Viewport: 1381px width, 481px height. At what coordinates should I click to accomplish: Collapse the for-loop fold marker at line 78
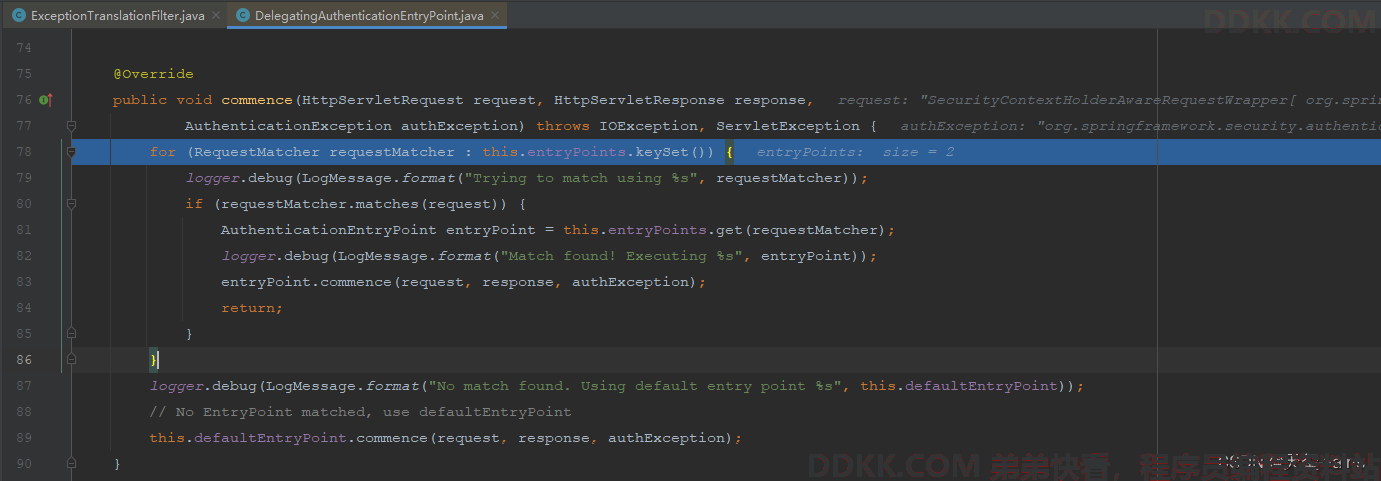(71, 152)
